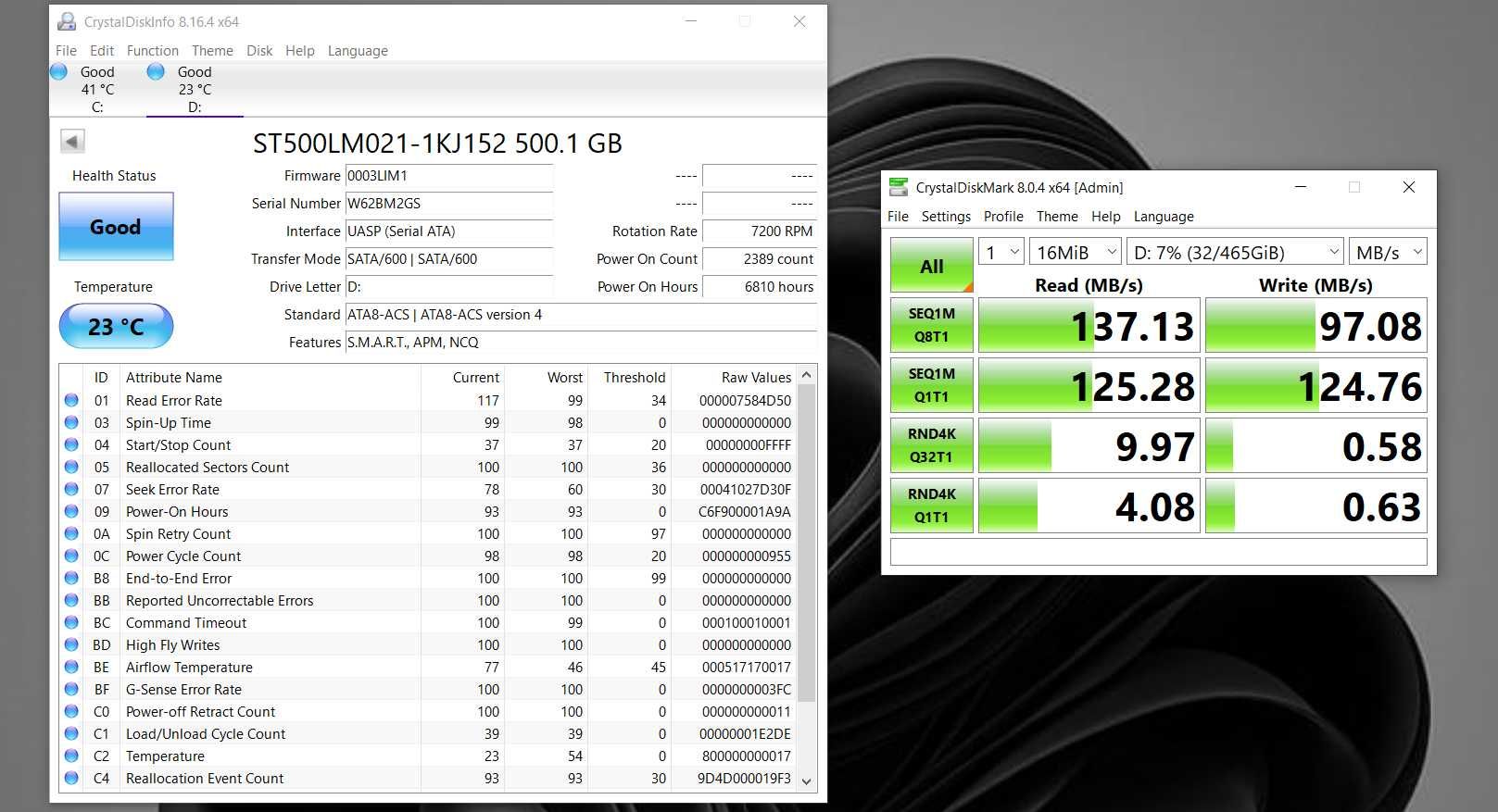
Task: Open Profile menu in CrystalDiskMark
Action: point(1003,216)
